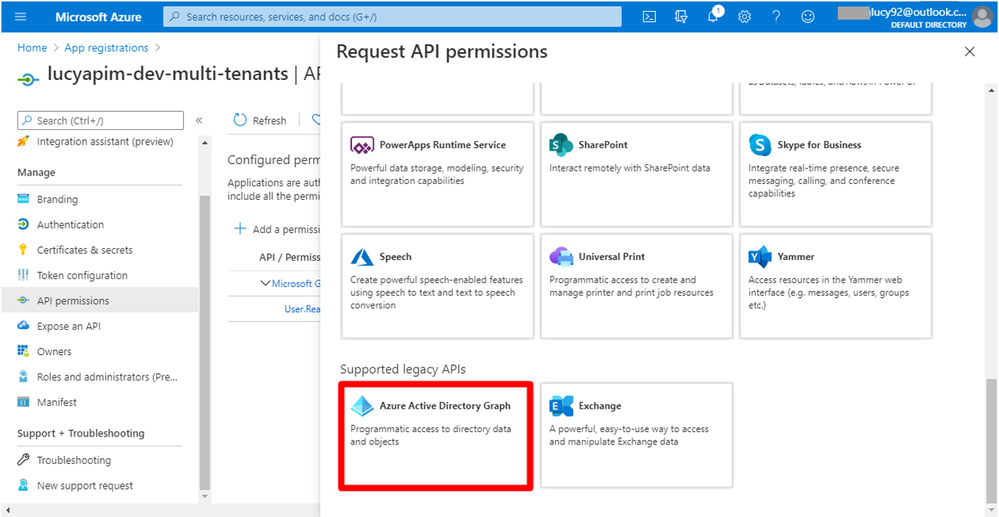The height and width of the screenshot is (517, 999).
Task: Click the Supported legacy APIs heading
Action: (x=404, y=369)
